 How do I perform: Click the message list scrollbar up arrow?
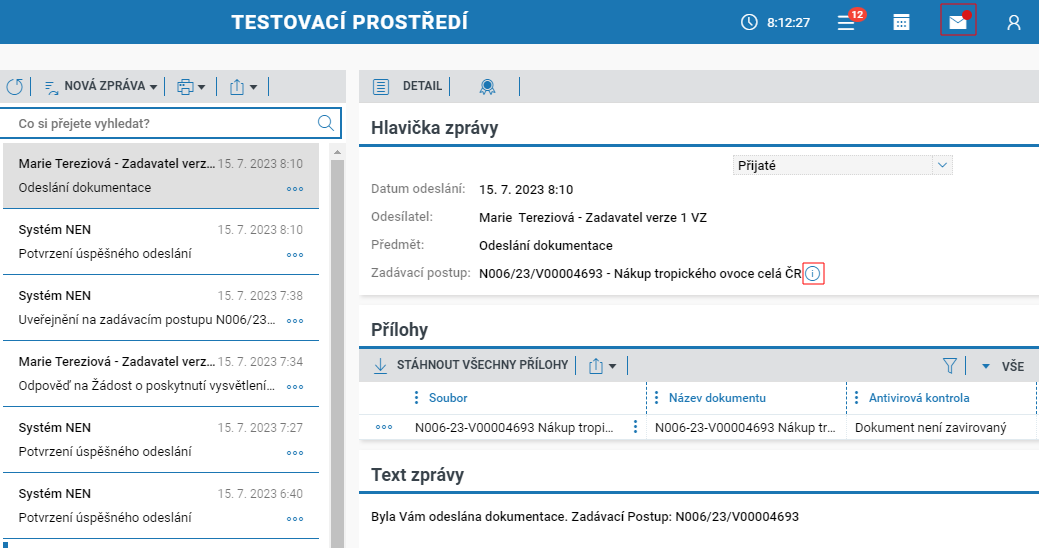pyautogui.click(x=337, y=152)
